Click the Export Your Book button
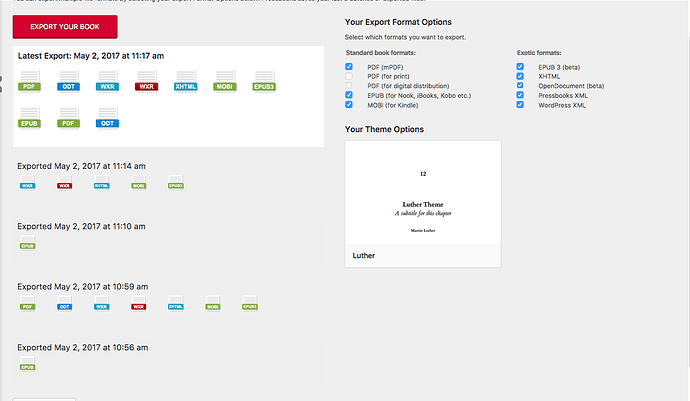 point(65,26)
